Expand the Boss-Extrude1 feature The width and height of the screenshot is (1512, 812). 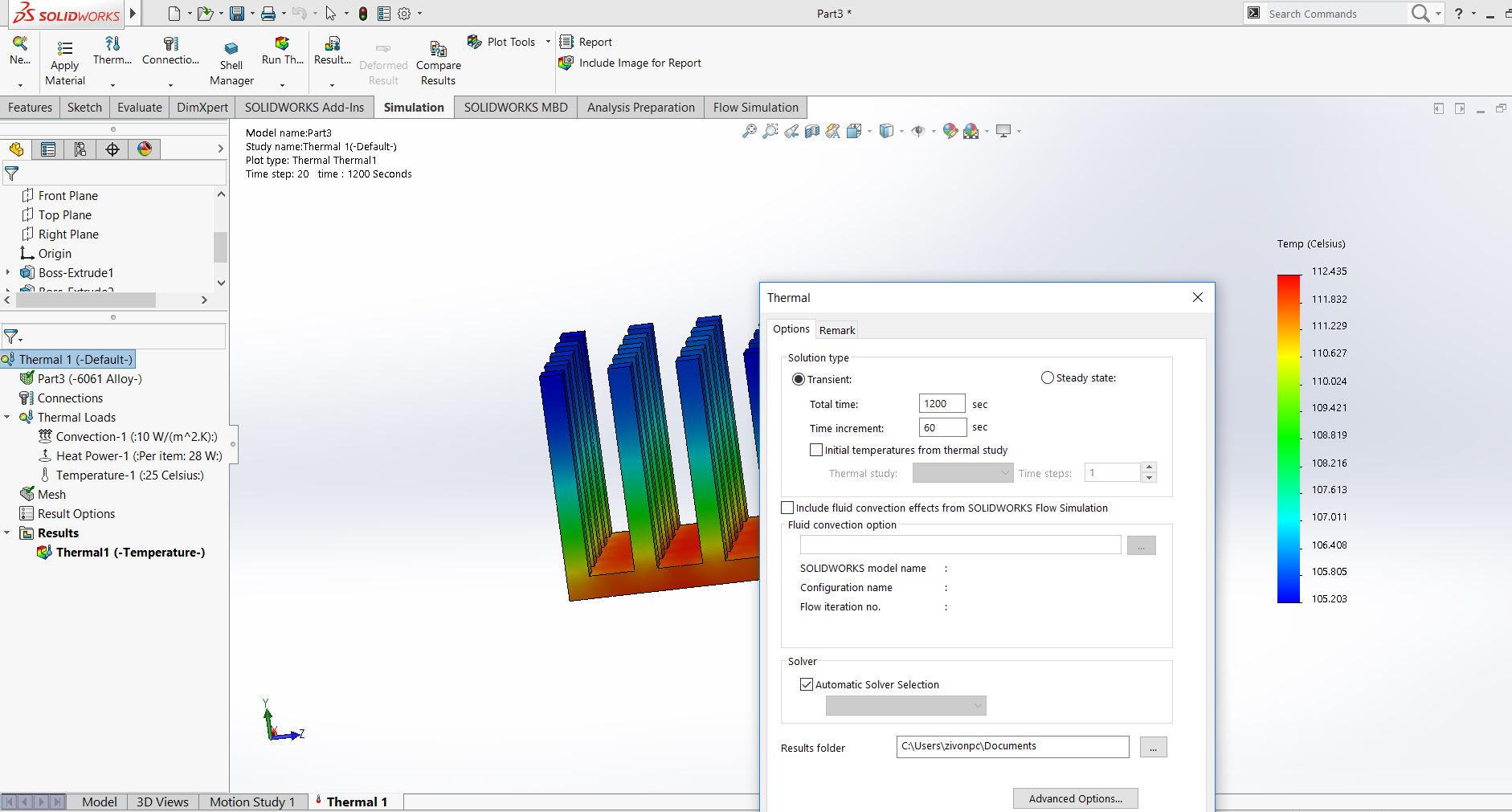click(8, 272)
